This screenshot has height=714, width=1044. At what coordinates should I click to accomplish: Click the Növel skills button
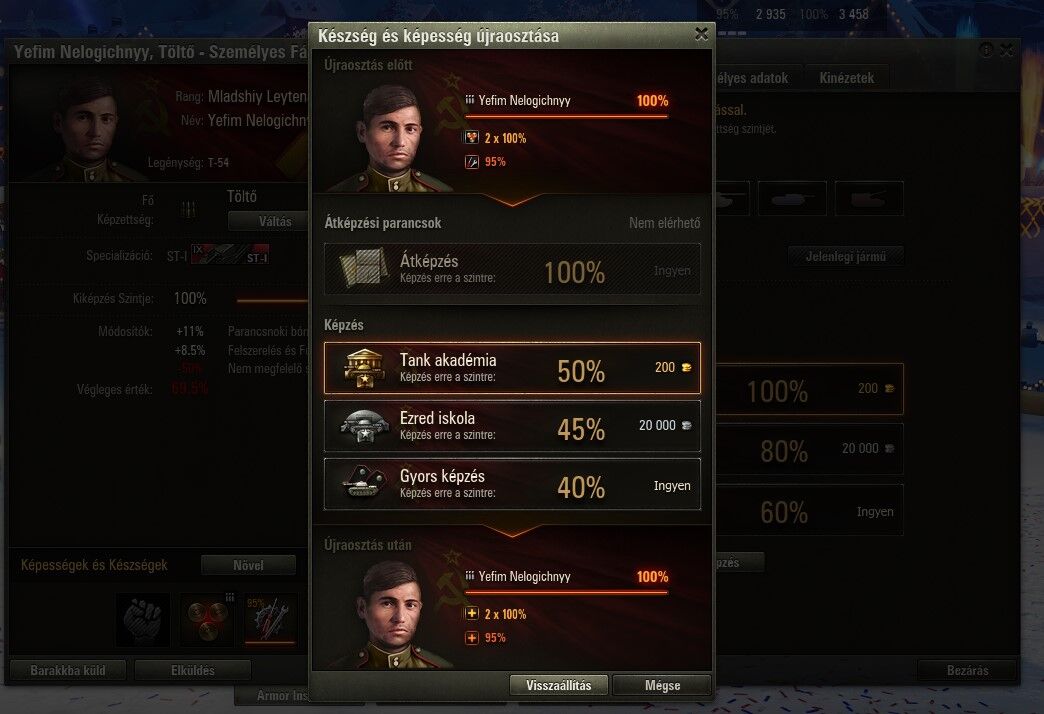click(248, 565)
